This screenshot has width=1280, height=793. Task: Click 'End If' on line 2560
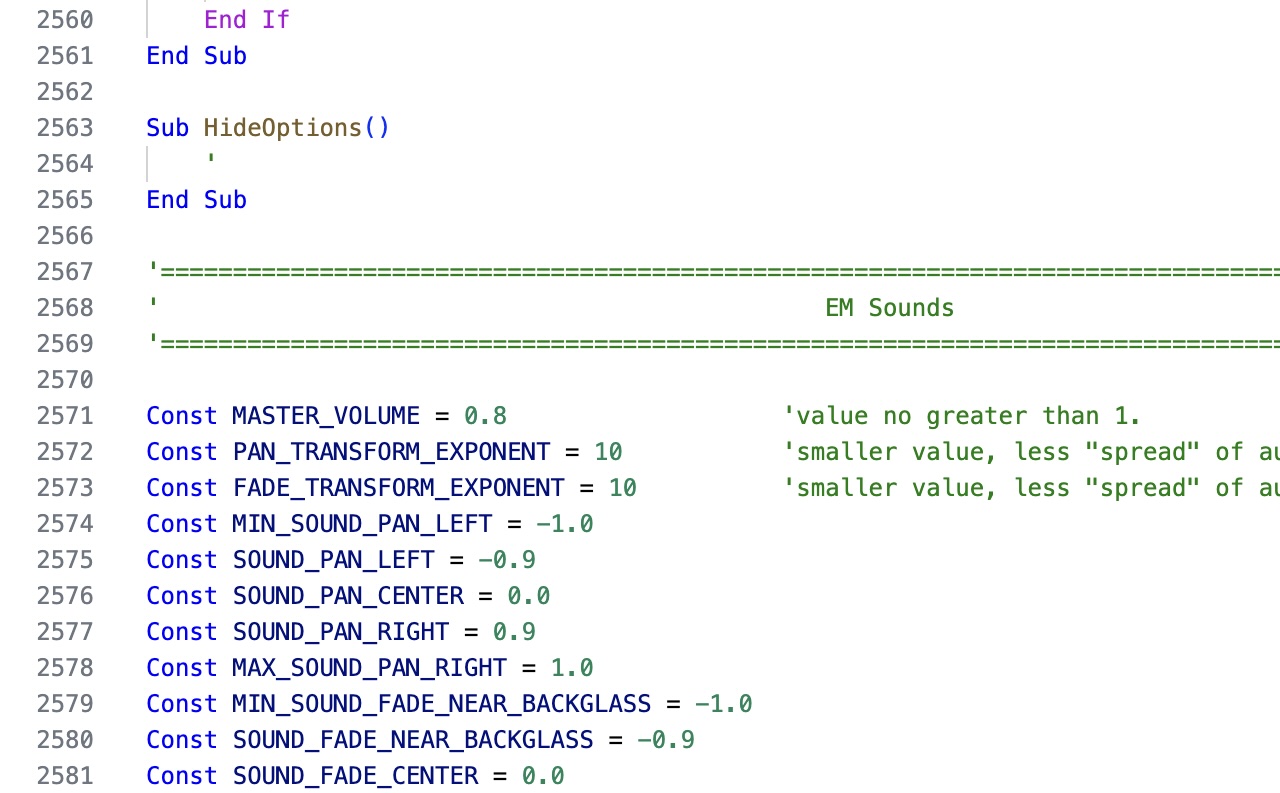click(247, 20)
